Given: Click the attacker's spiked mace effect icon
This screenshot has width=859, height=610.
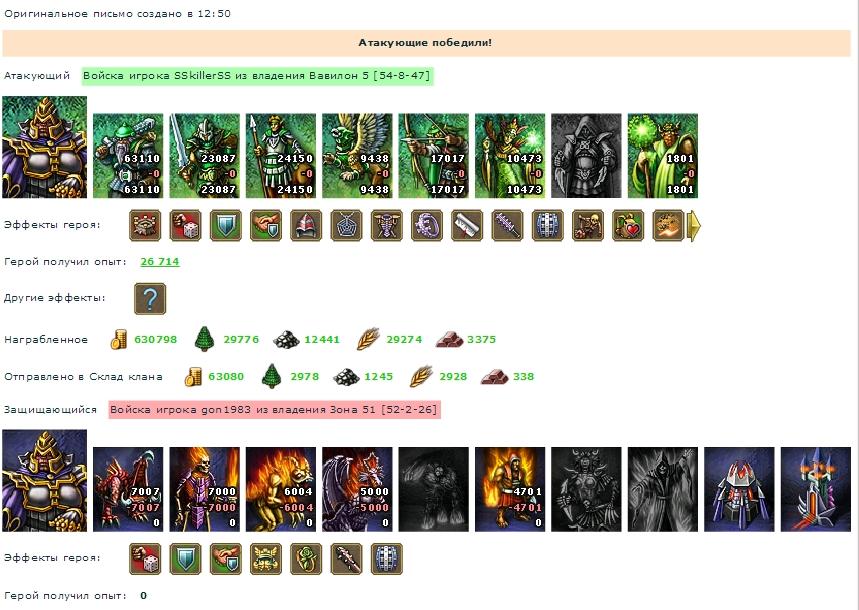Looking at the screenshot, I should (507, 225).
